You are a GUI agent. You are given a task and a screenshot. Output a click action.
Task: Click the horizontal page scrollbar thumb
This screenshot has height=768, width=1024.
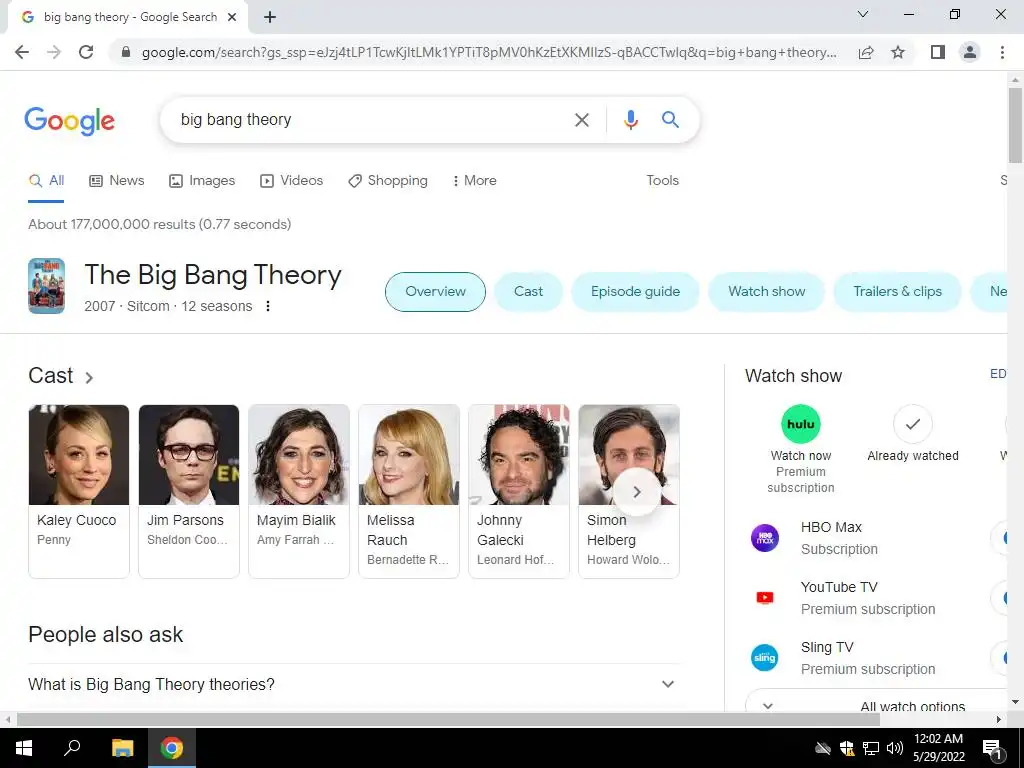pos(449,720)
